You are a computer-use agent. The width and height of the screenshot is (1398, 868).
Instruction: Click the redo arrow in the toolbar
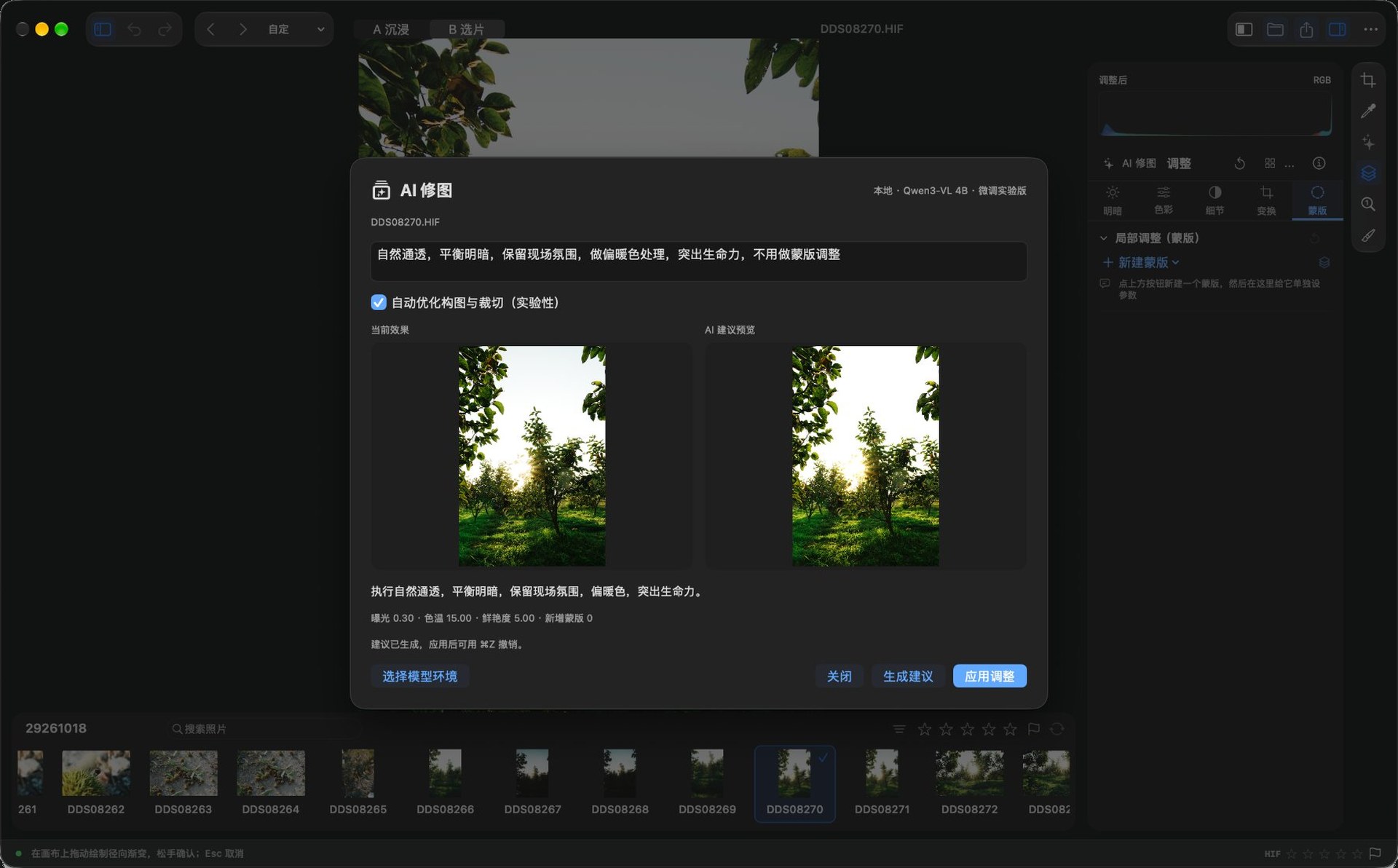tap(165, 29)
